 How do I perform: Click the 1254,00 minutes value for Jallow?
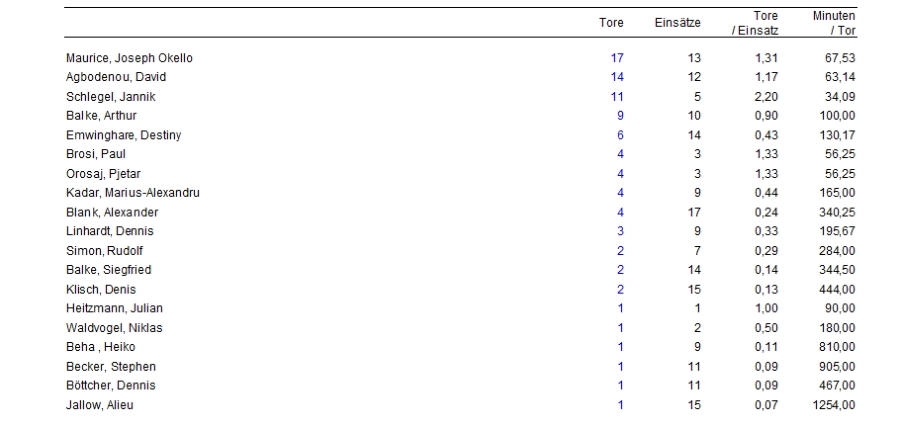click(834, 405)
